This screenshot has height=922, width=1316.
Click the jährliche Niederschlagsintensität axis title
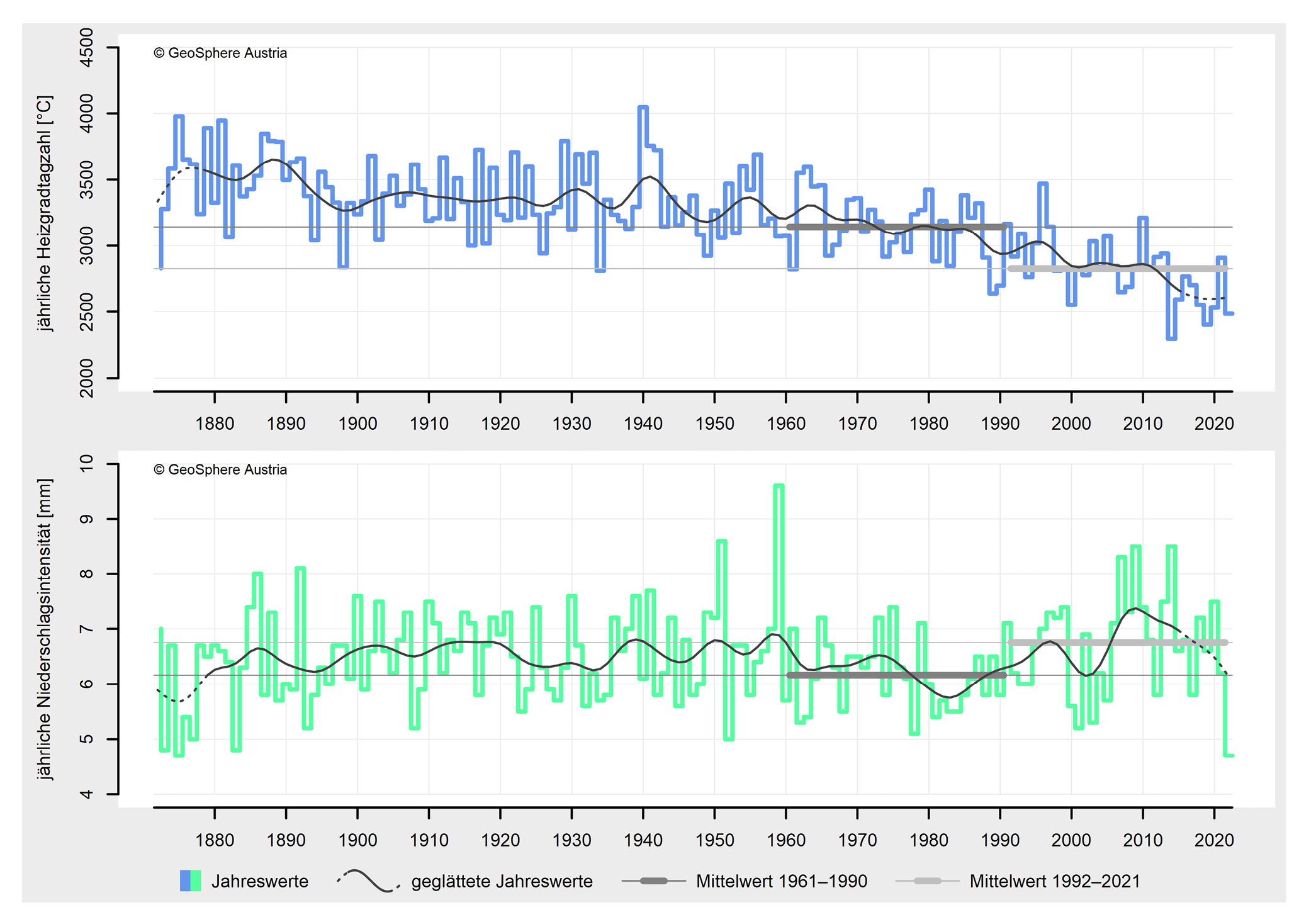pos(45,629)
